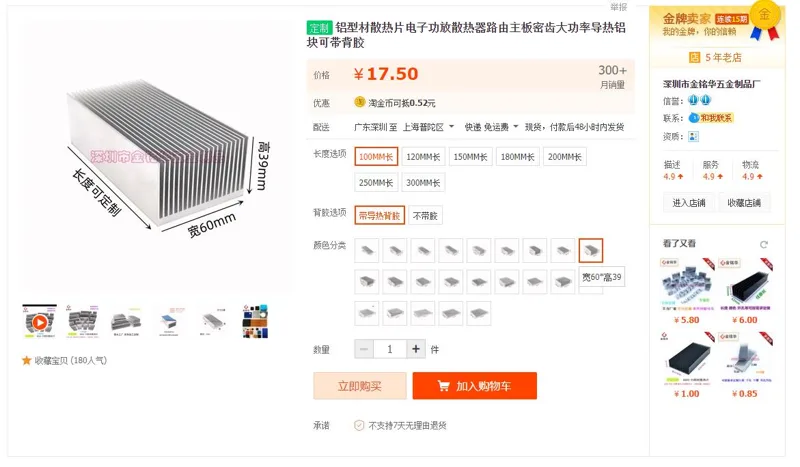Select first variant swatch in second row

[367, 282]
